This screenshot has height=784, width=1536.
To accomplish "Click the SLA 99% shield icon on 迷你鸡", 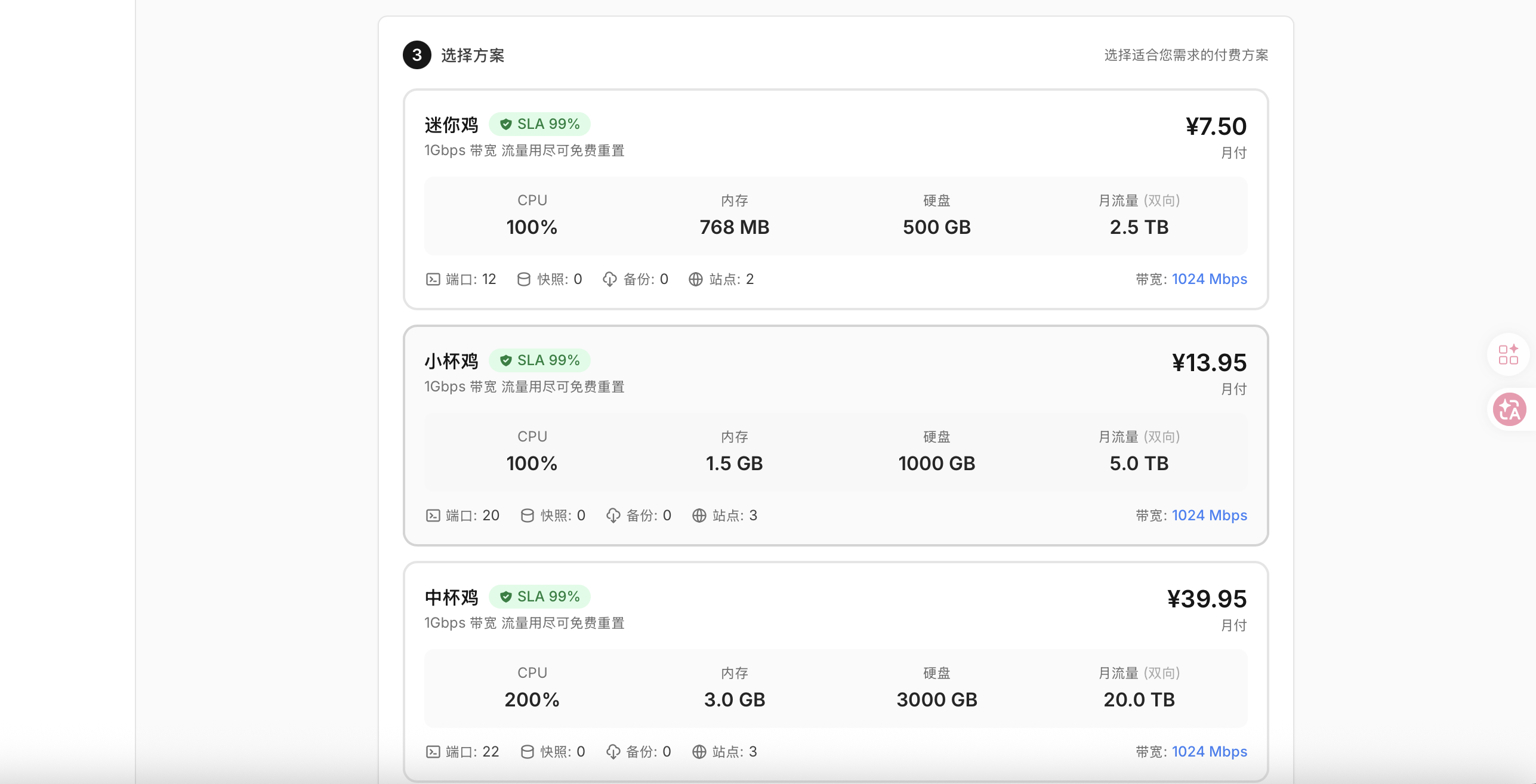I will 506,124.
